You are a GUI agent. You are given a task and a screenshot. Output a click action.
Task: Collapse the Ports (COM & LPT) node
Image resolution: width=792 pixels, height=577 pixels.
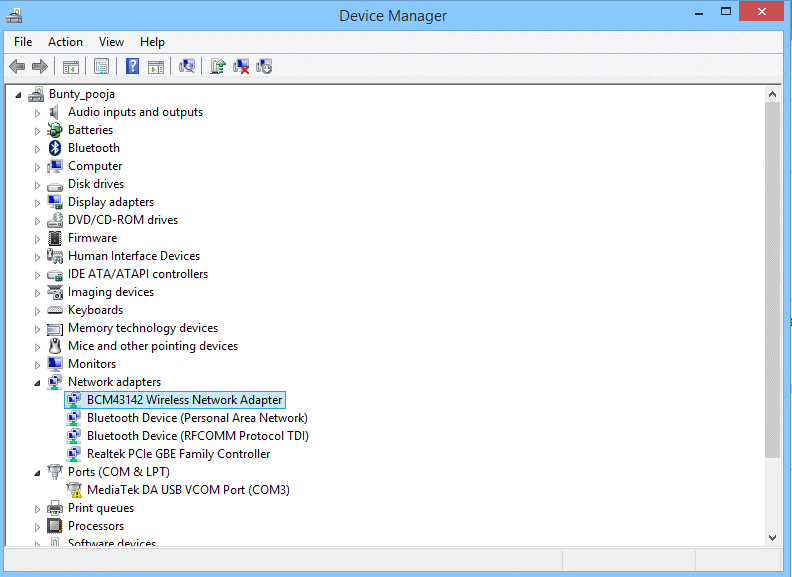pyautogui.click(x=38, y=472)
